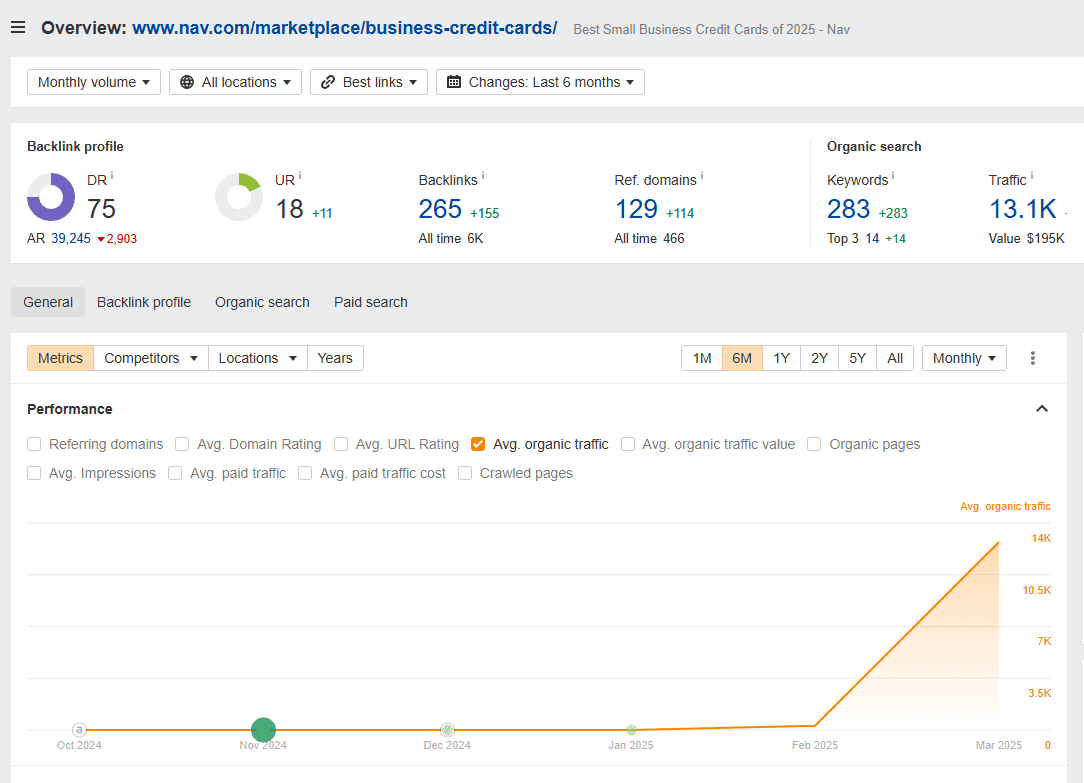Click the 265 backlinks count link

[440, 209]
